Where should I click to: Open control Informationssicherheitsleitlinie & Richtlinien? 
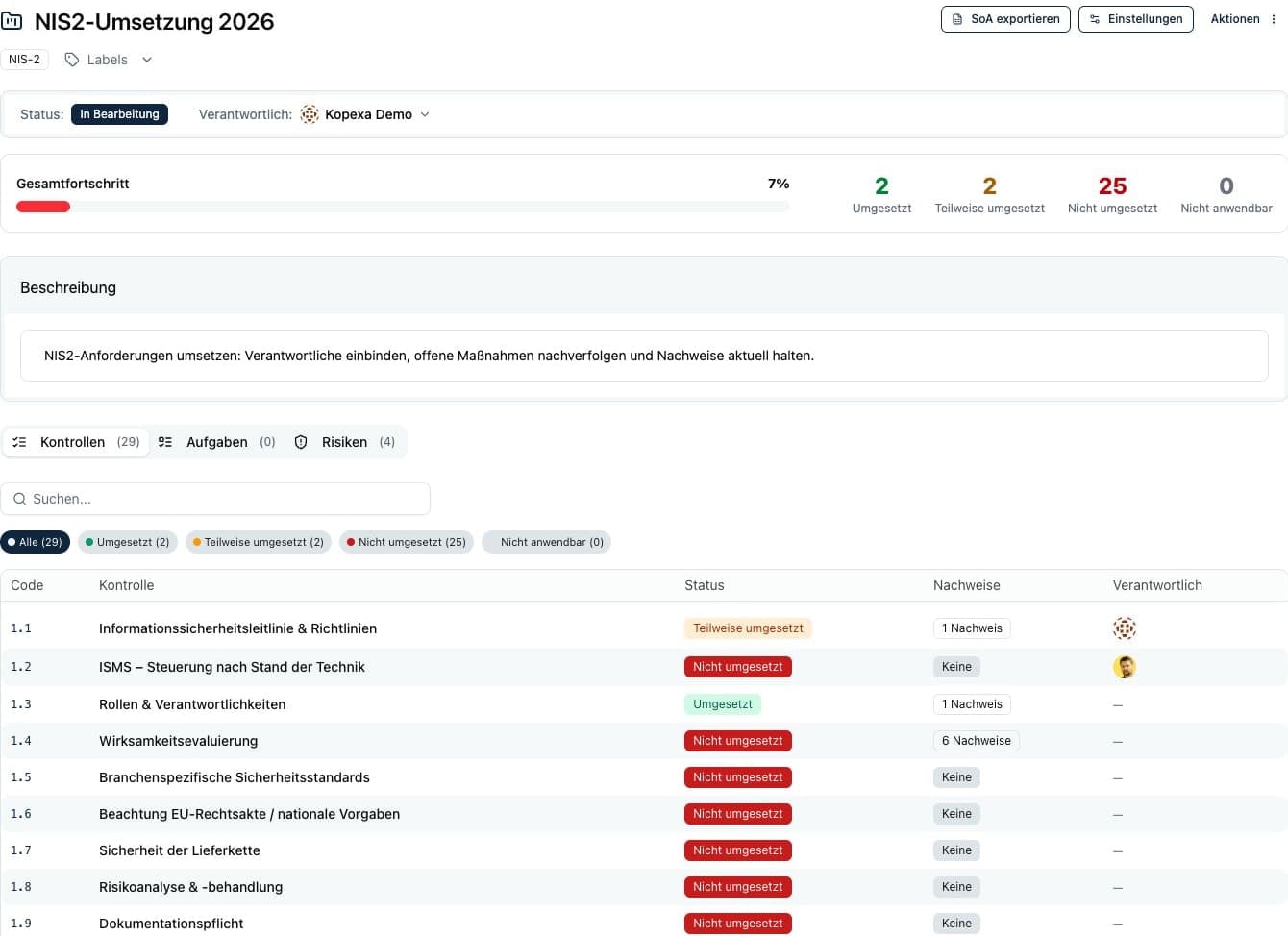tap(238, 628)
